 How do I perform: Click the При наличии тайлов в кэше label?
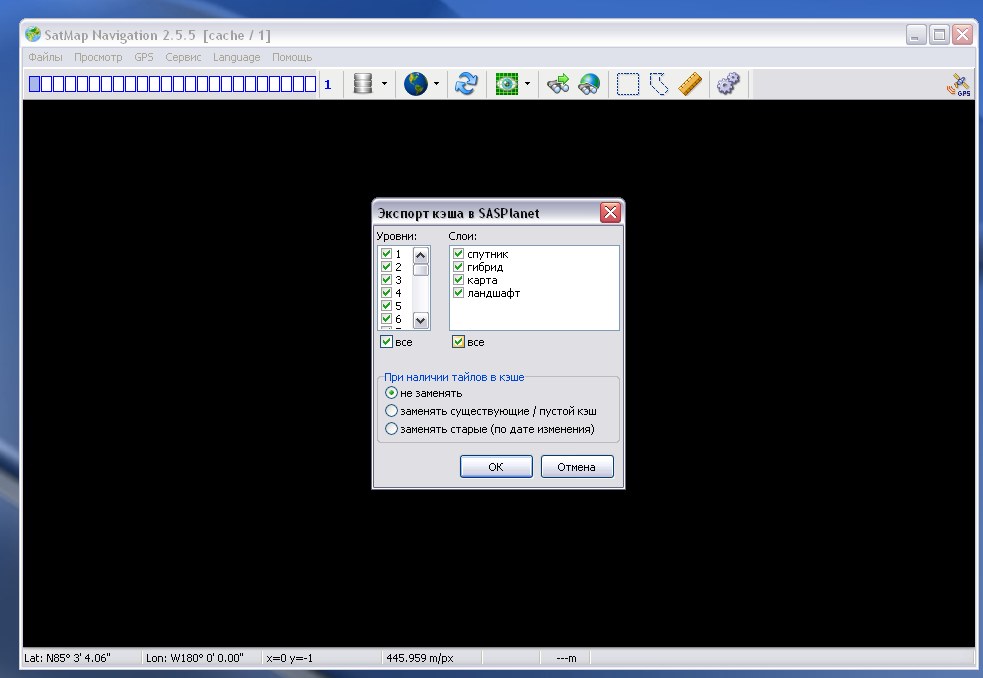(x=454, y=377)
